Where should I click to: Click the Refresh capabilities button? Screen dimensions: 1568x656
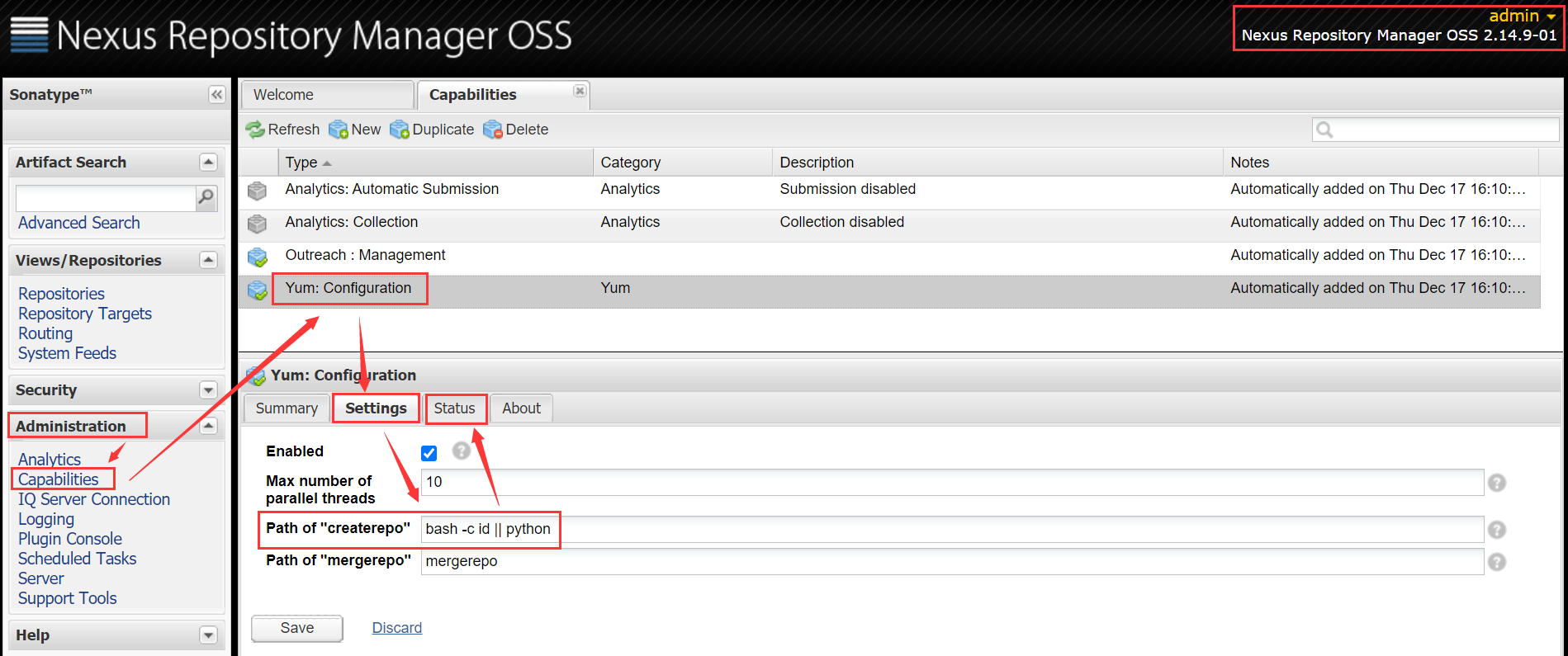pyautogui.click(x=282, y=130)
